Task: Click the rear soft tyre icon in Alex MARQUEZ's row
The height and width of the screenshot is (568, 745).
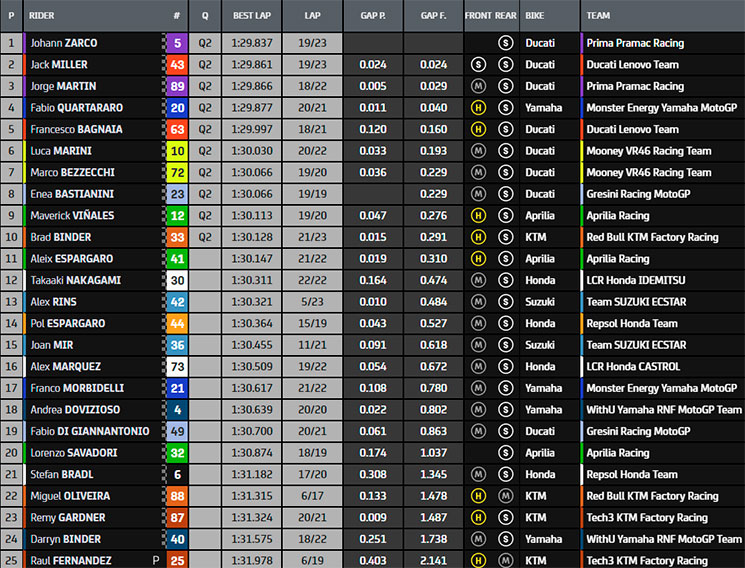Action: (506, 366)
